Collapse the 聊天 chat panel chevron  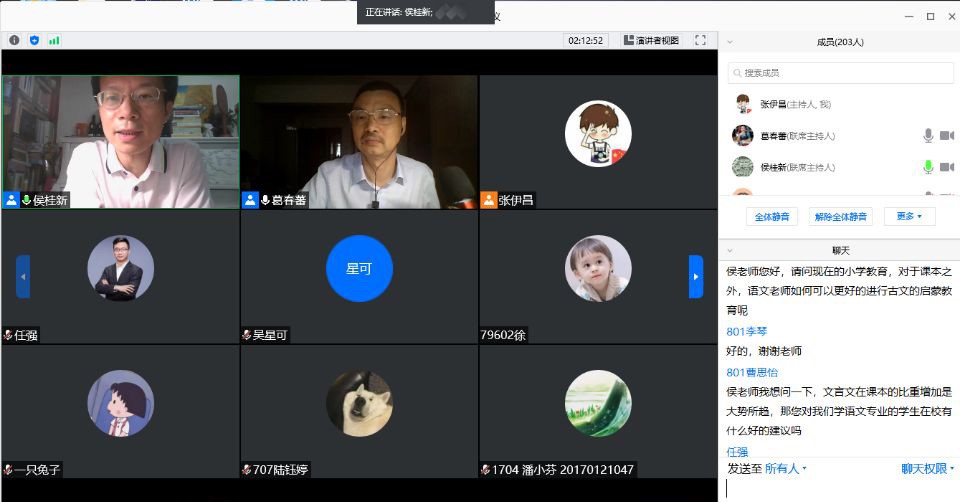(x=730, y=250)
